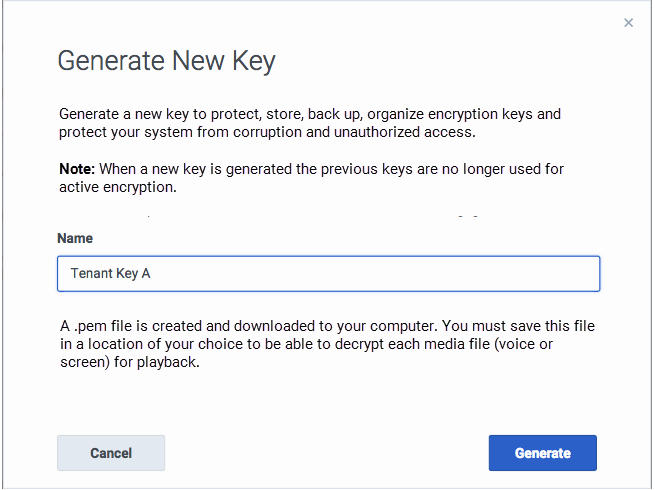Screen dimensions: 655x490
Task: Close the Generate New Key dialog
Action: click(x=628, y=23)
